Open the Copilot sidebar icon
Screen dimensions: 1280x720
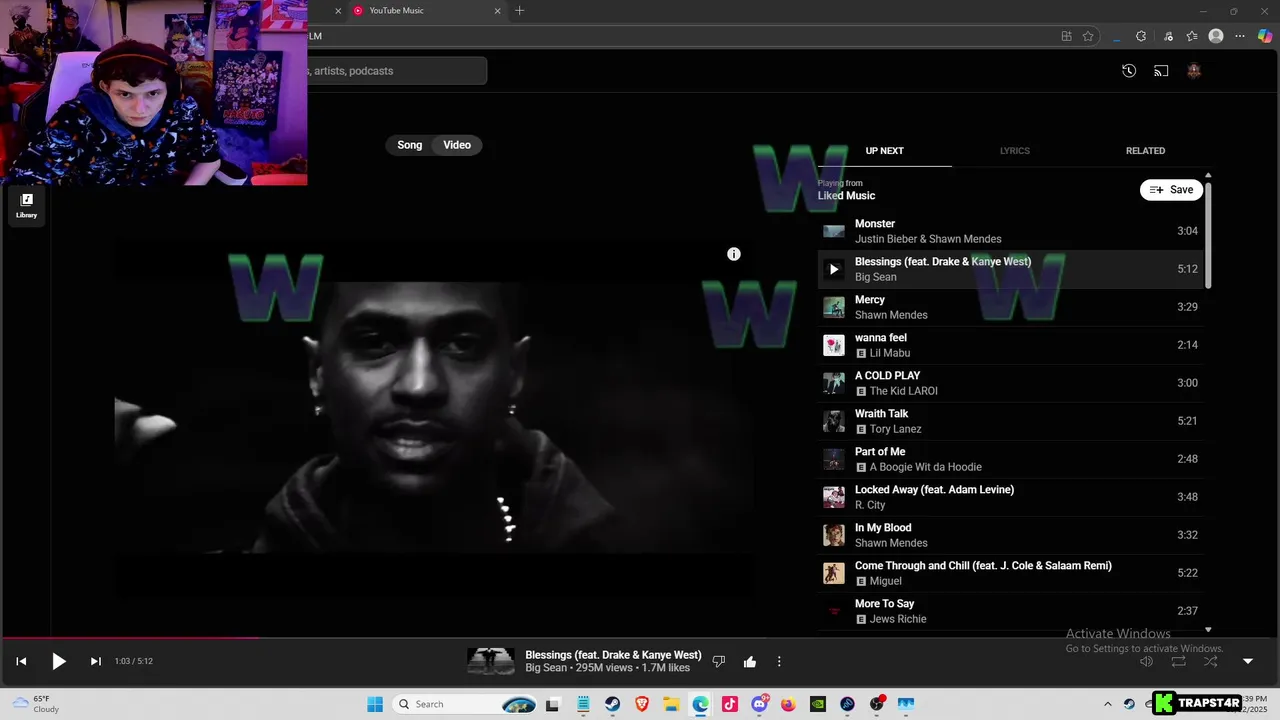pos(1265,36)
